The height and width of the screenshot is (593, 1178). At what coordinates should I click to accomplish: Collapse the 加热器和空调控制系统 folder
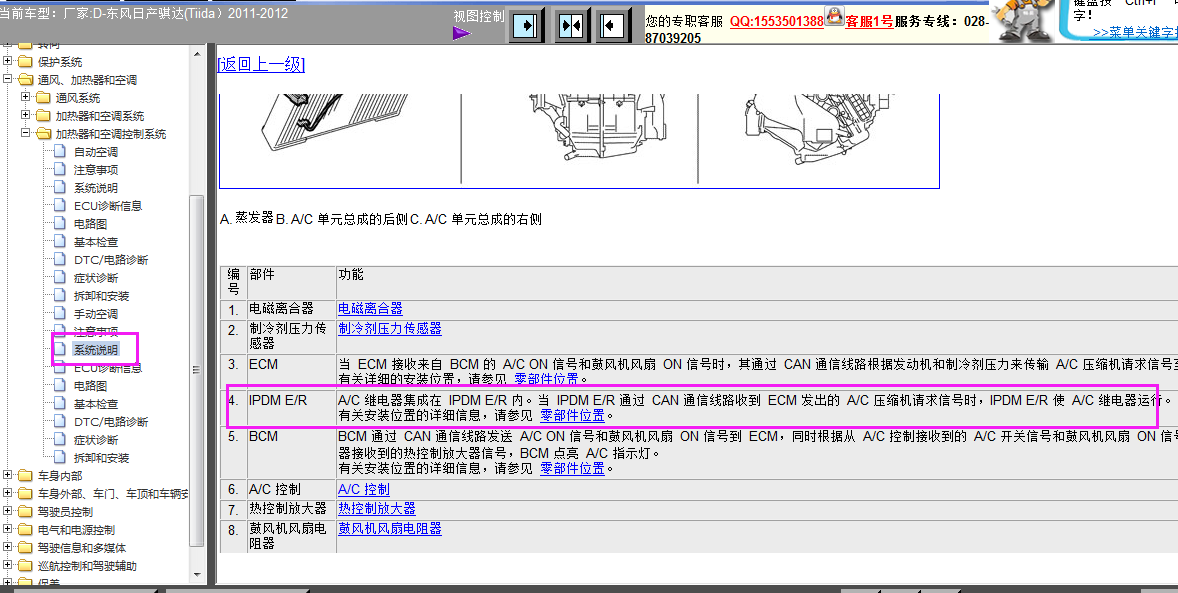[x=26, y=133]
